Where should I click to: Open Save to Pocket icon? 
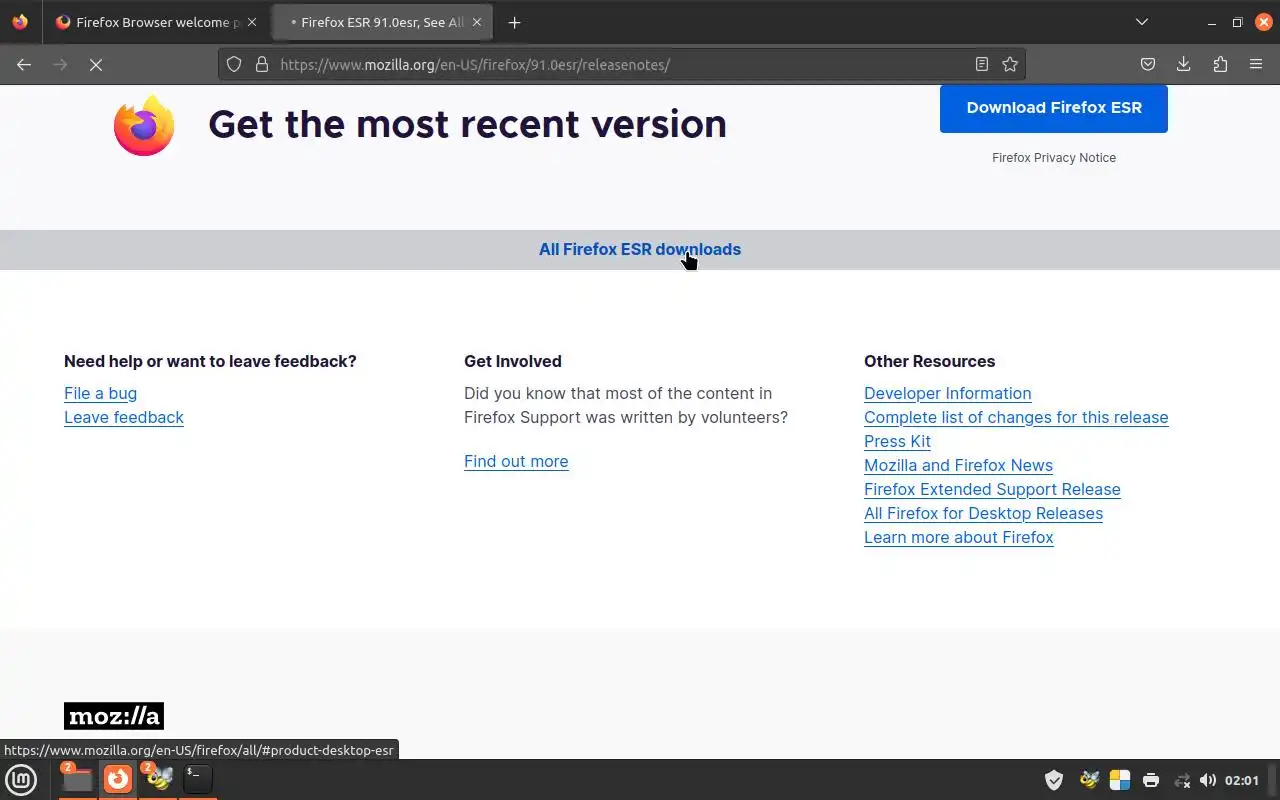click(x=1148, y=64)
